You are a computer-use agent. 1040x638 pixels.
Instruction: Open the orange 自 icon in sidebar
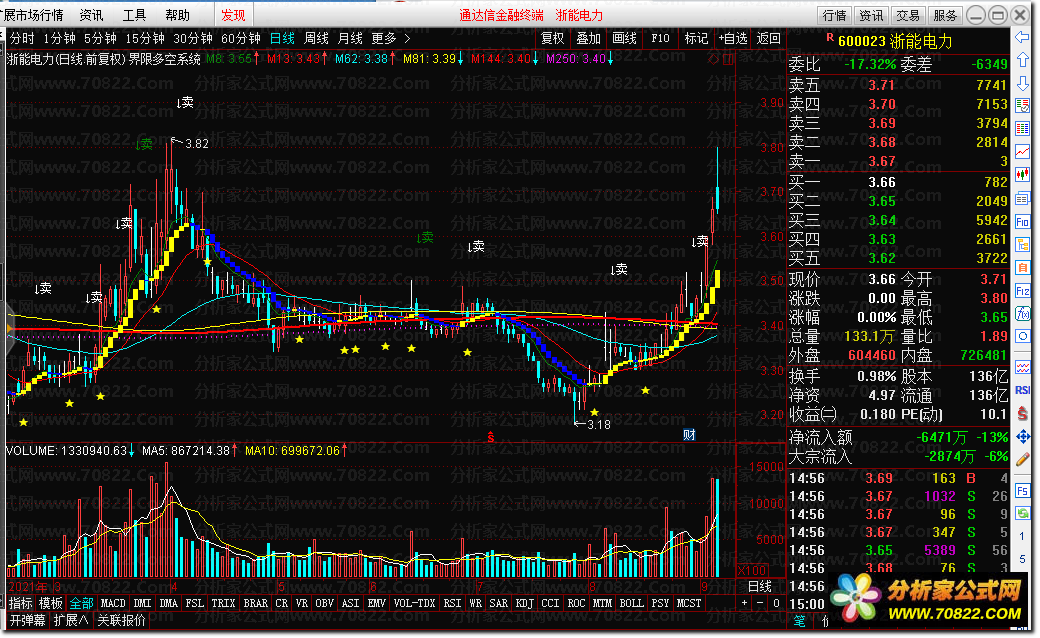(x=1022, y=267)
